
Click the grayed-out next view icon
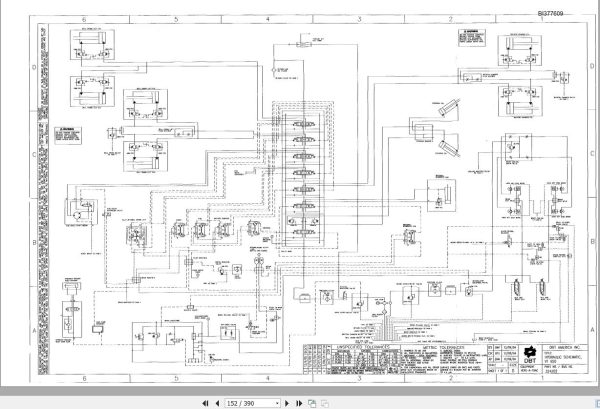(325, 403)
